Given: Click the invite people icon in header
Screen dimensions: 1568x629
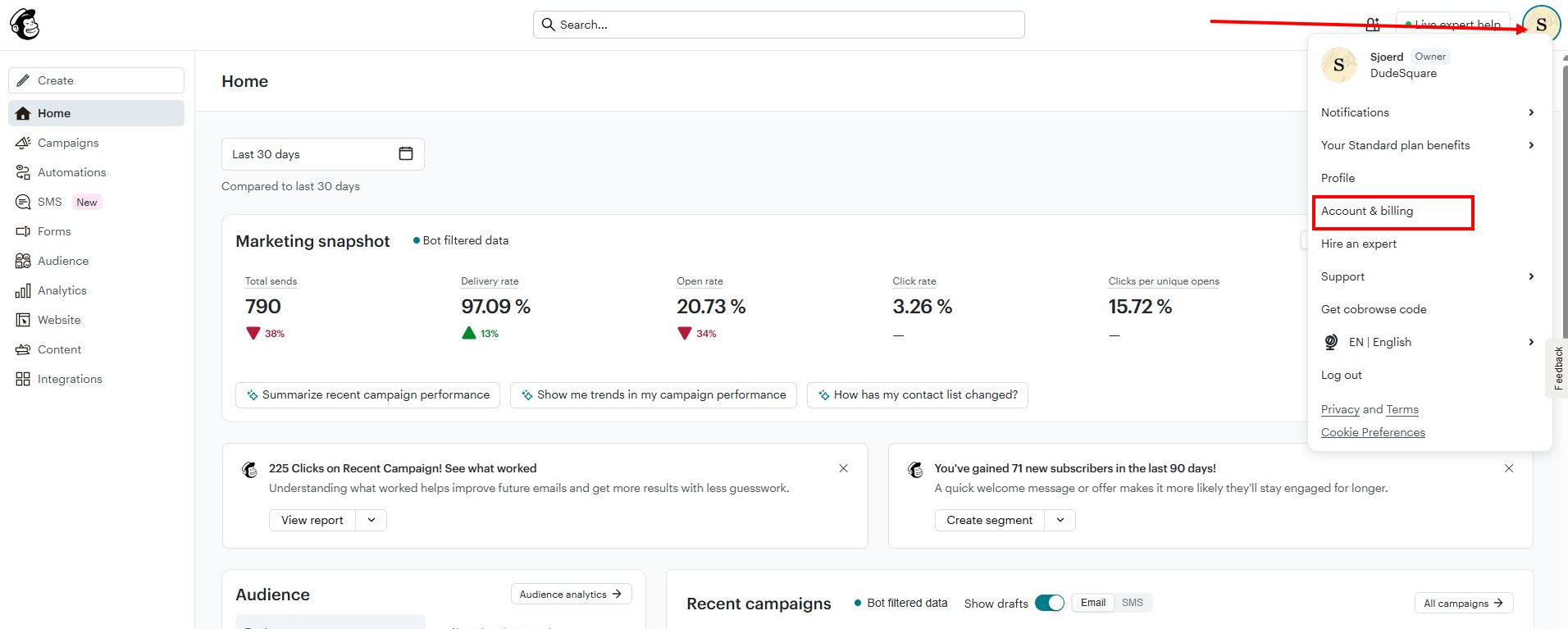Looking at the screenshot, I should [1373, 25].
